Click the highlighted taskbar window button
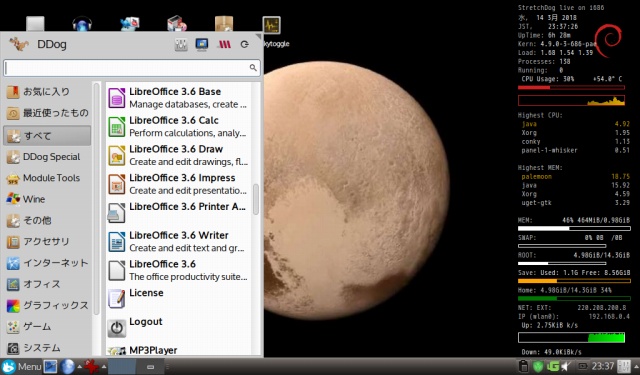 (x=122, y=366)
